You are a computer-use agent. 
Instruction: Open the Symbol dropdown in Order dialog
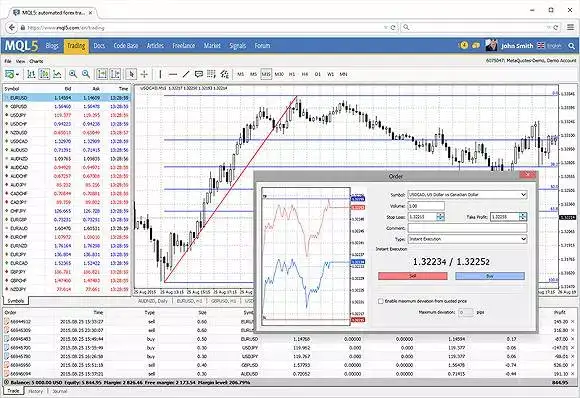[467, 195]
